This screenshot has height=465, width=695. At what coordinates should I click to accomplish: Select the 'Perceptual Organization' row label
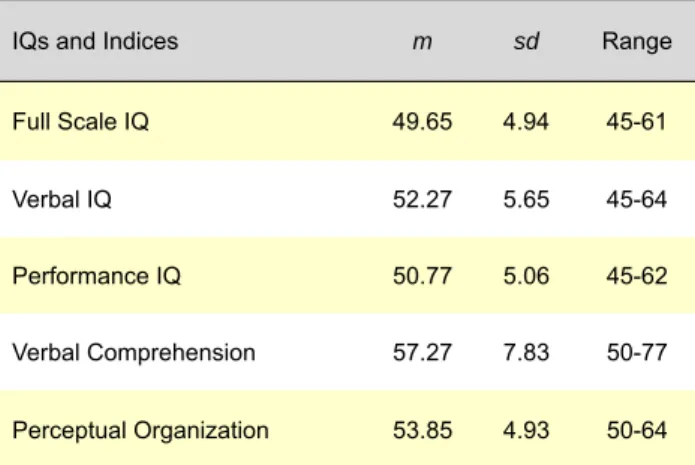coord(141,431)
